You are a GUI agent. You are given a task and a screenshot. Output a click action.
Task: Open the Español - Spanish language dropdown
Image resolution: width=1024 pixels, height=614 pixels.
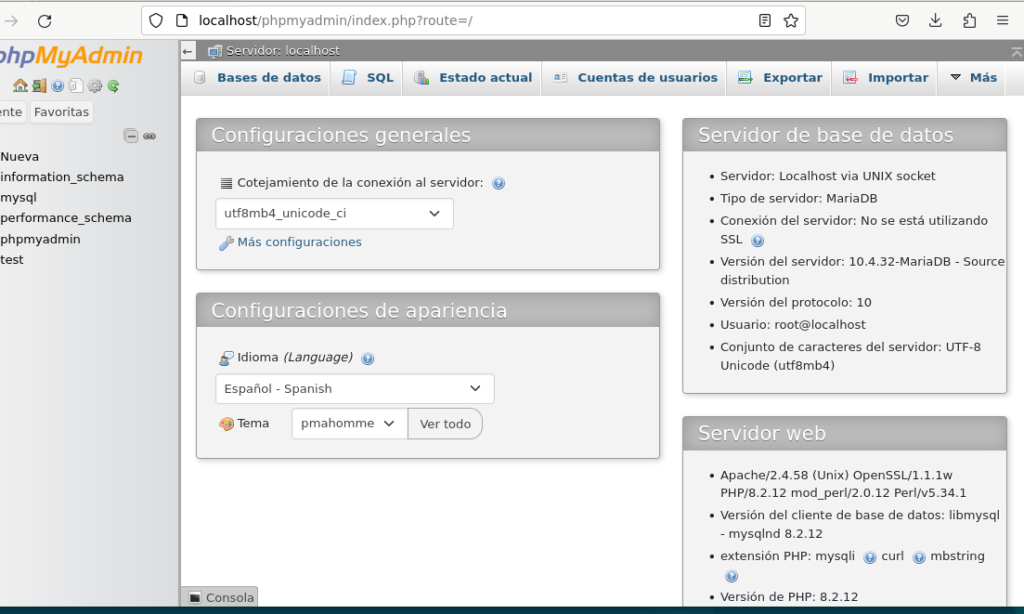[x=354, y=388]
